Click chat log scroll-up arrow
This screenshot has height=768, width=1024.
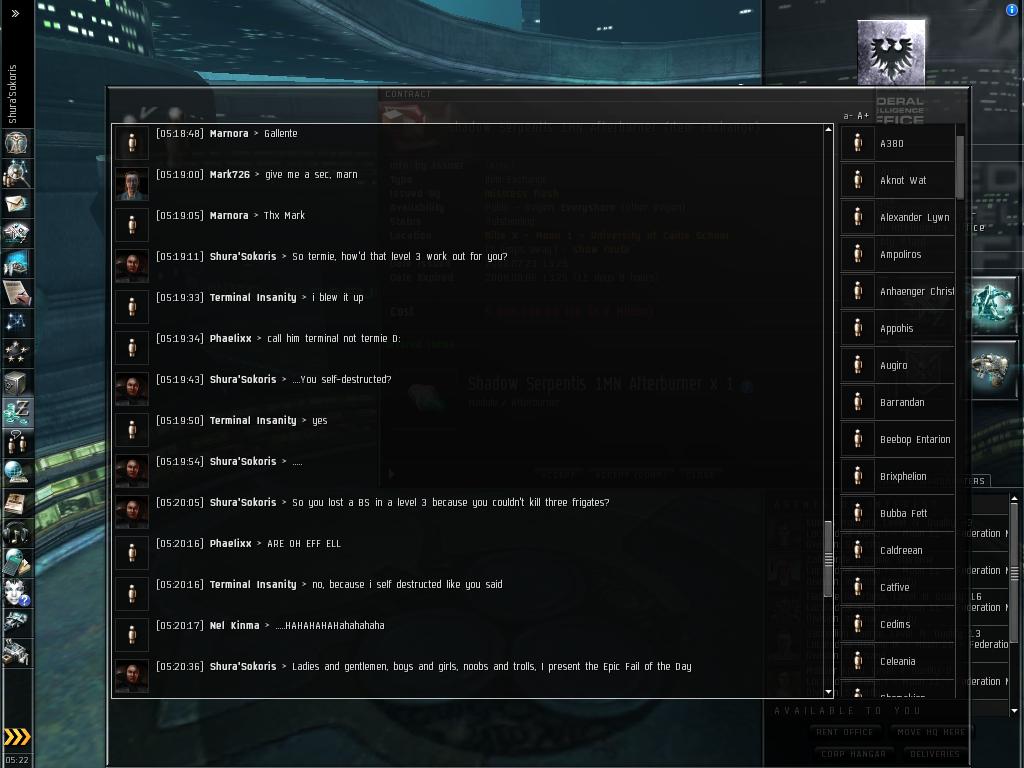coord(828,129)
